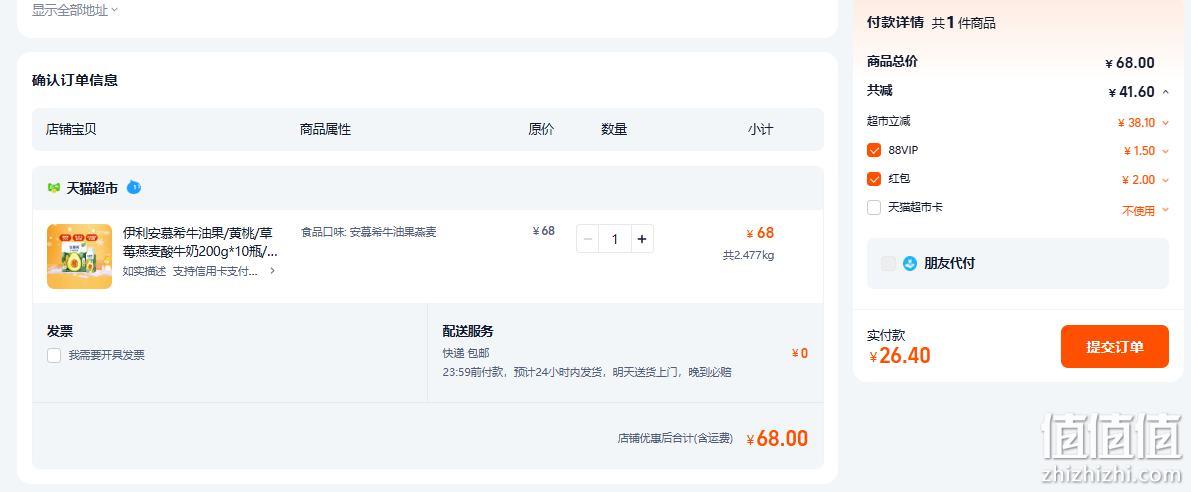Click the blue badge beside 天猫超市
This screenshot has height=492, width=1191.
(x=134, y=187)
